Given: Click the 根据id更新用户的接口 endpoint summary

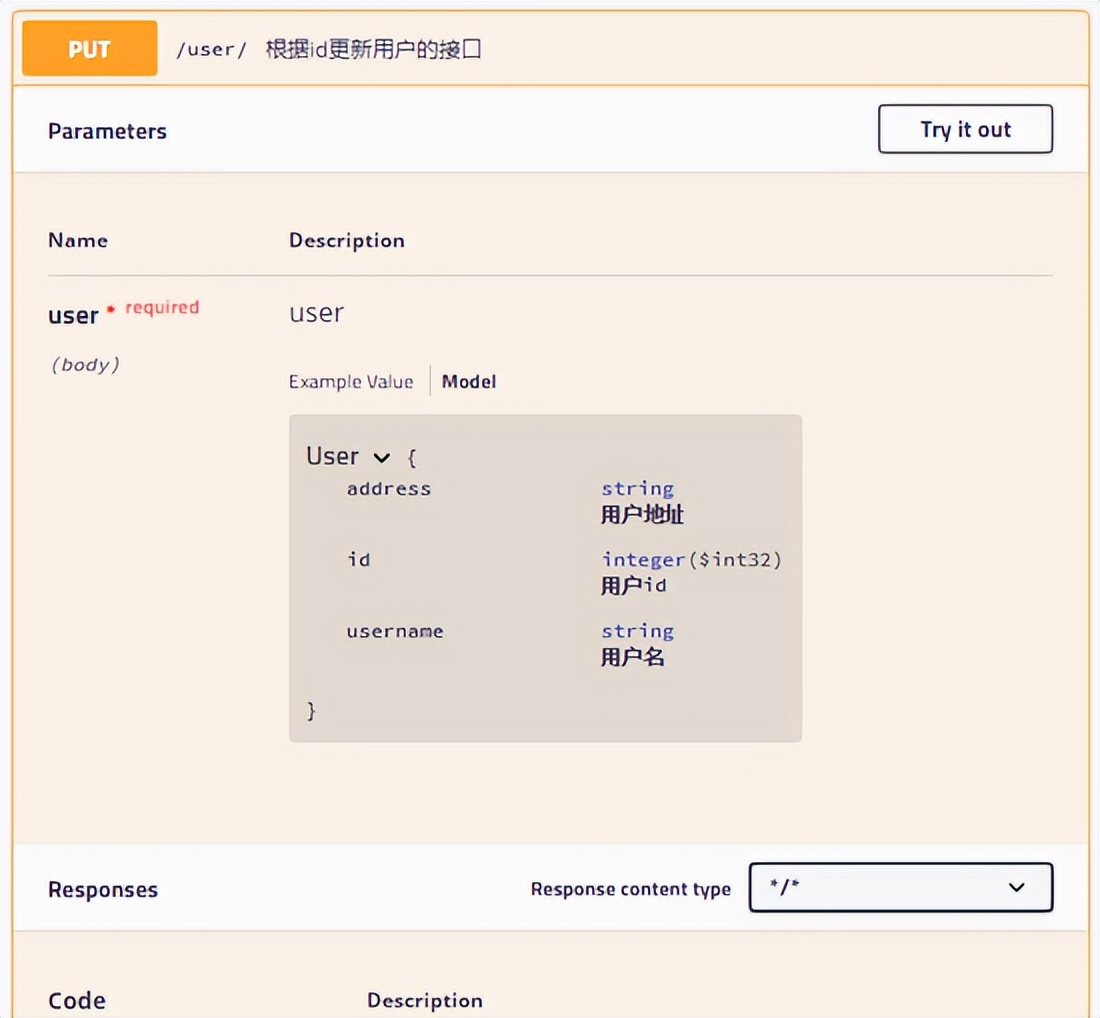Looking at the screenshot, I should [372, 47].
